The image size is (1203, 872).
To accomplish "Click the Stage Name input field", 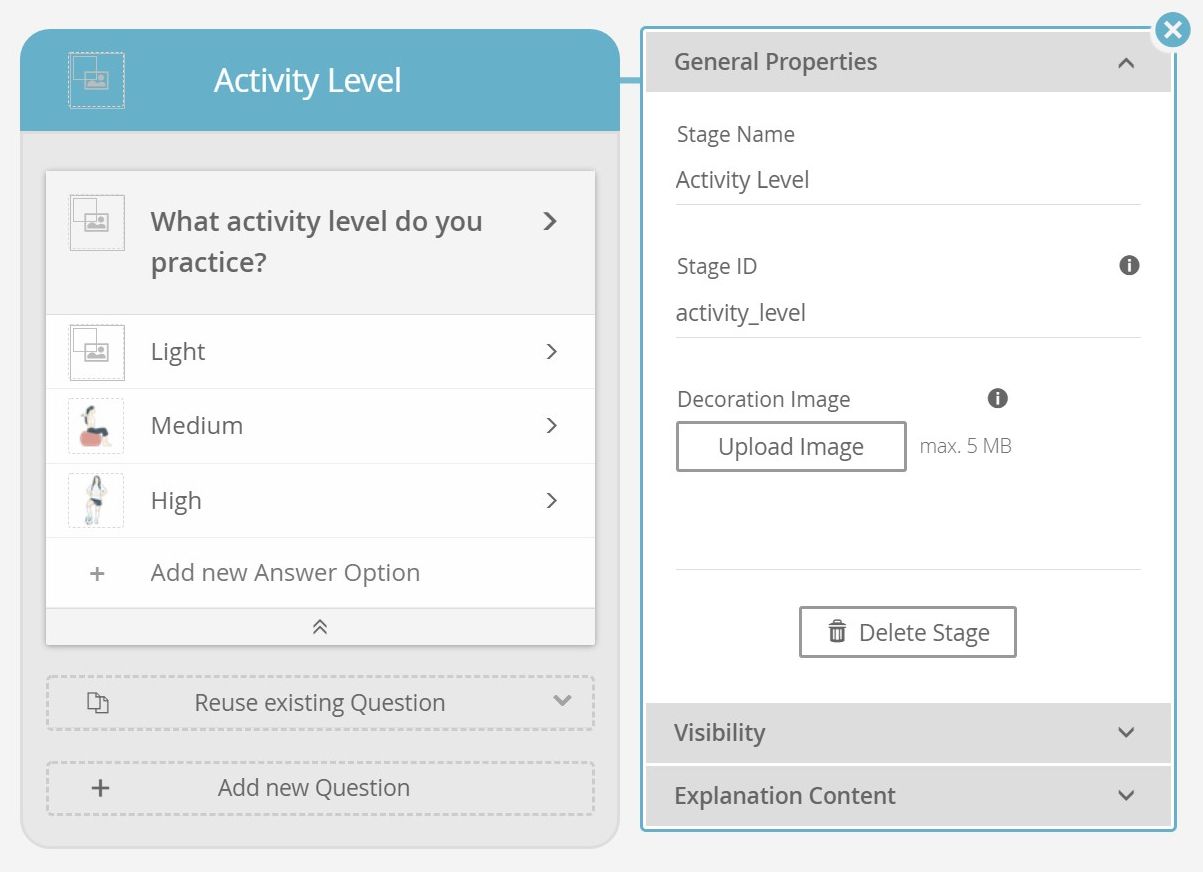I will point(907,181).
